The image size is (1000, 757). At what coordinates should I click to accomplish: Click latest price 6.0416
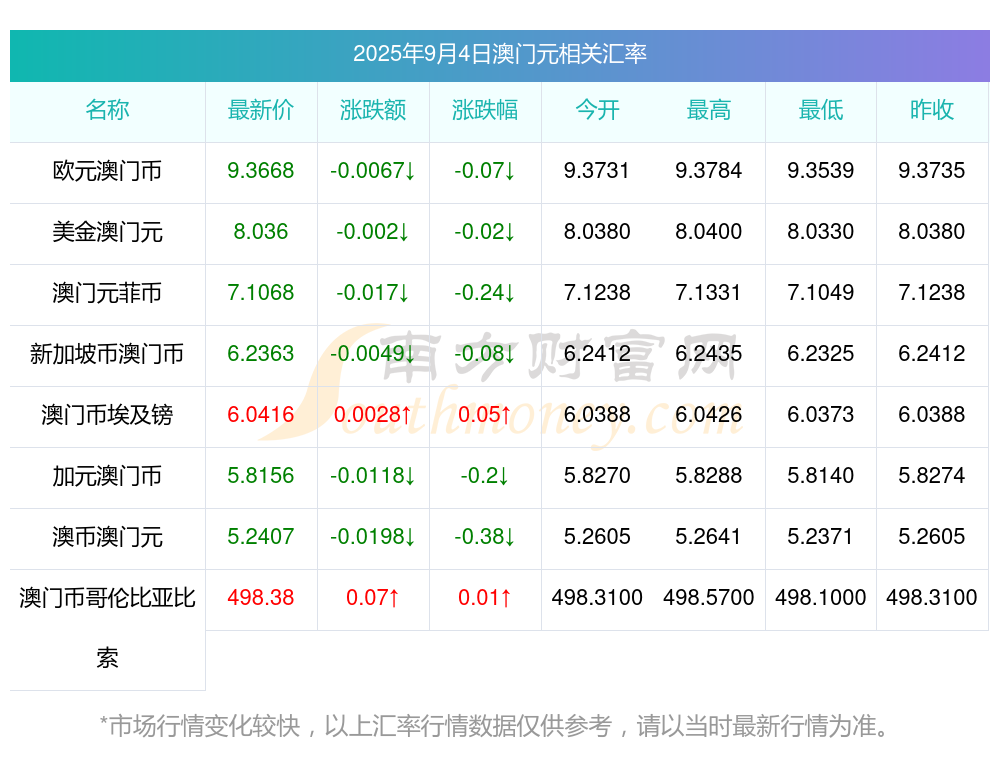[261, 415]
